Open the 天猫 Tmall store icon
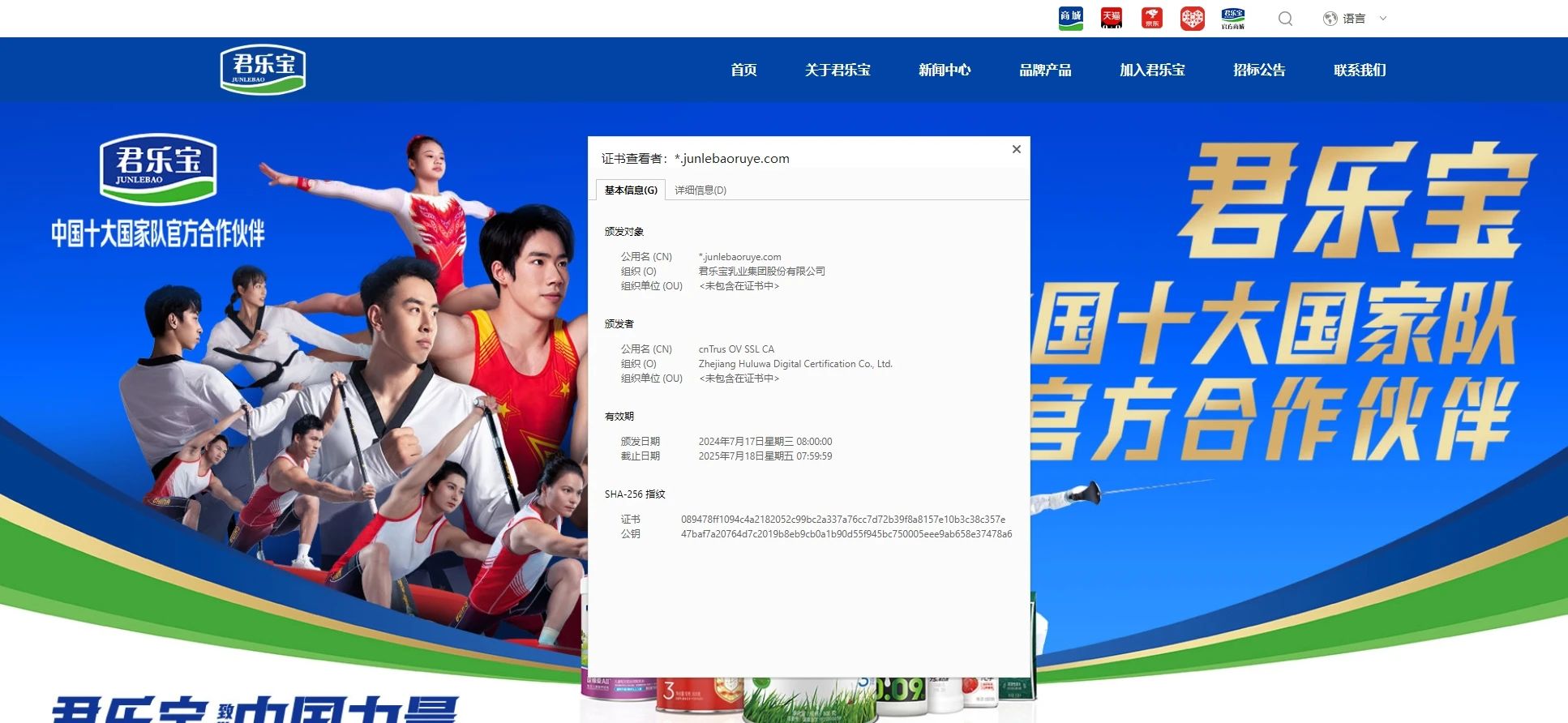1568x723 pixels. (1112, 19)
